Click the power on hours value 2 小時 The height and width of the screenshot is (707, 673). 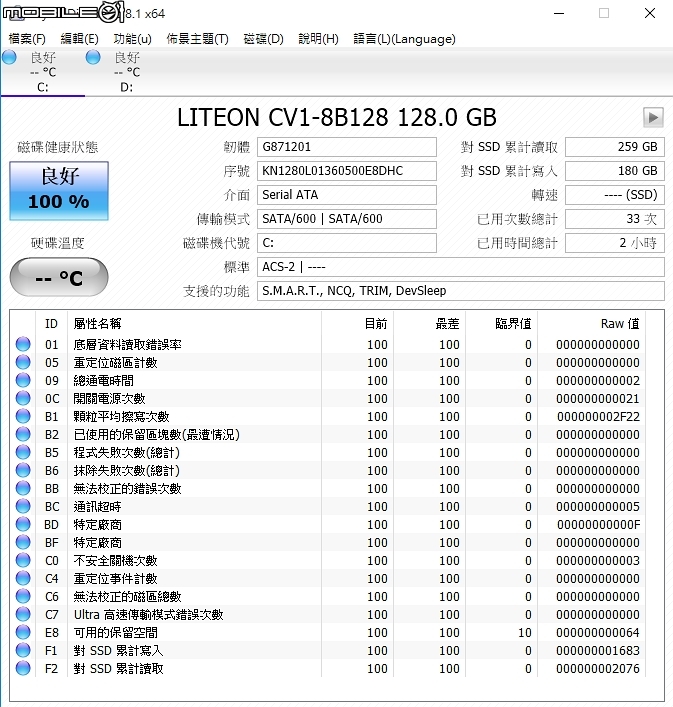[615, 243]
